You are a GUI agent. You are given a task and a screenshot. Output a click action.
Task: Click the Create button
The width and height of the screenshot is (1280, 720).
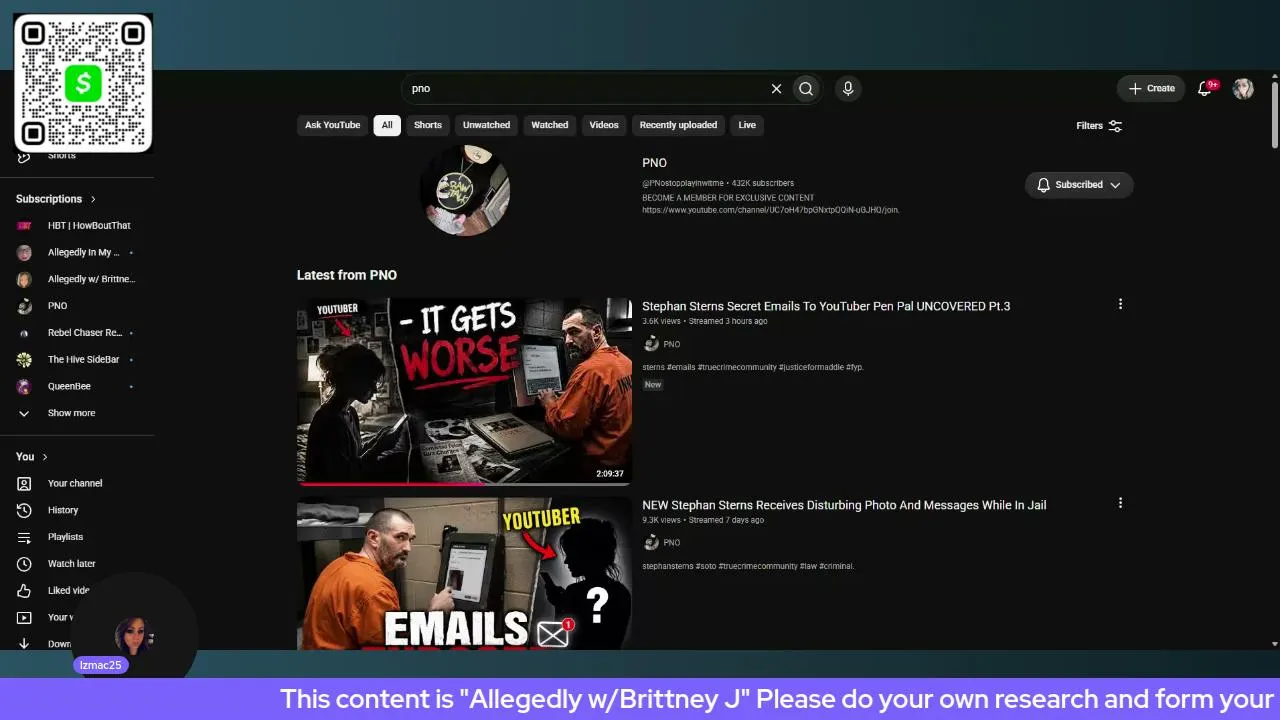(x=1151, y=88)
